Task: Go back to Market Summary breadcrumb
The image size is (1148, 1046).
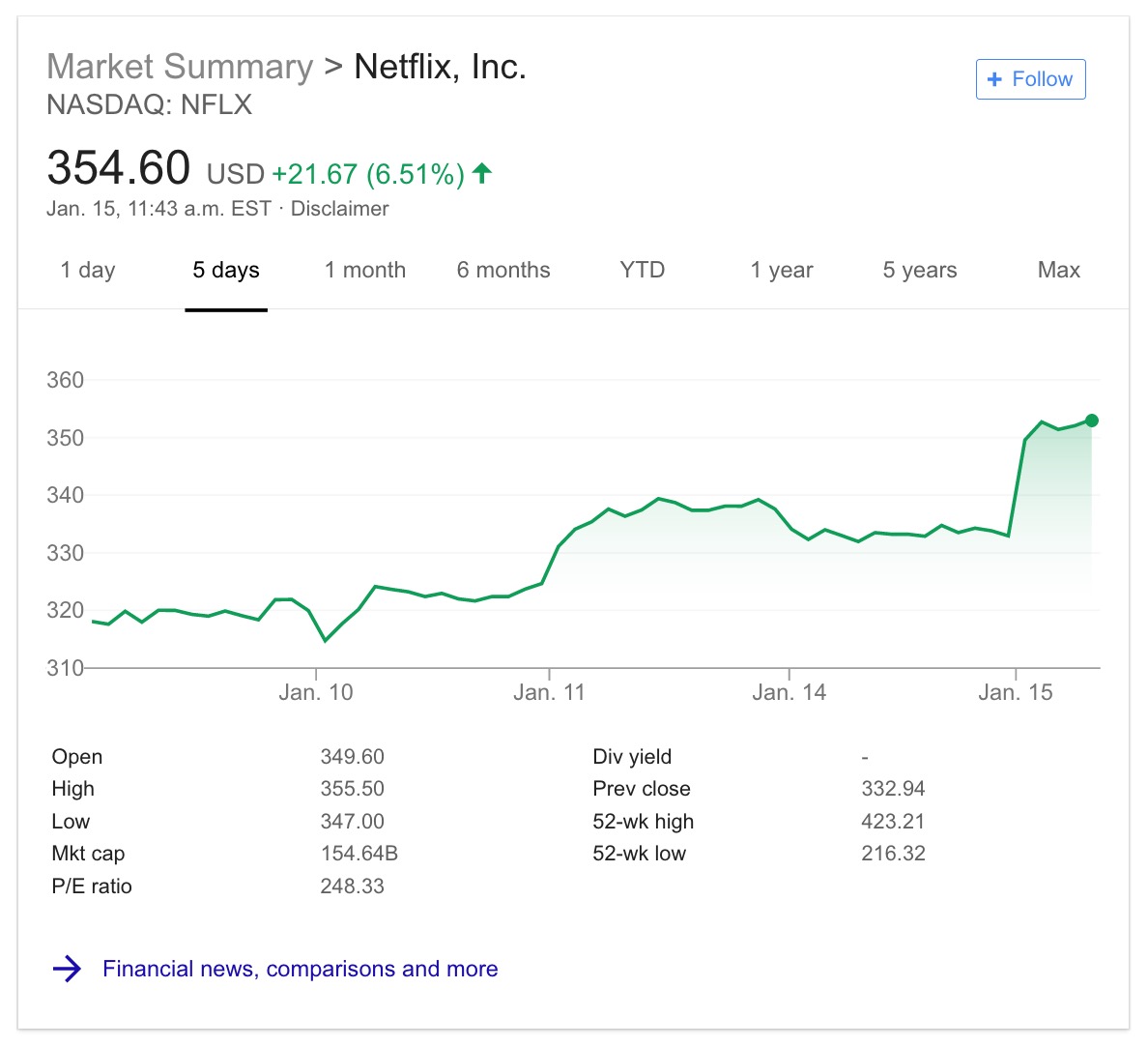Action: (x=180, y=67)
